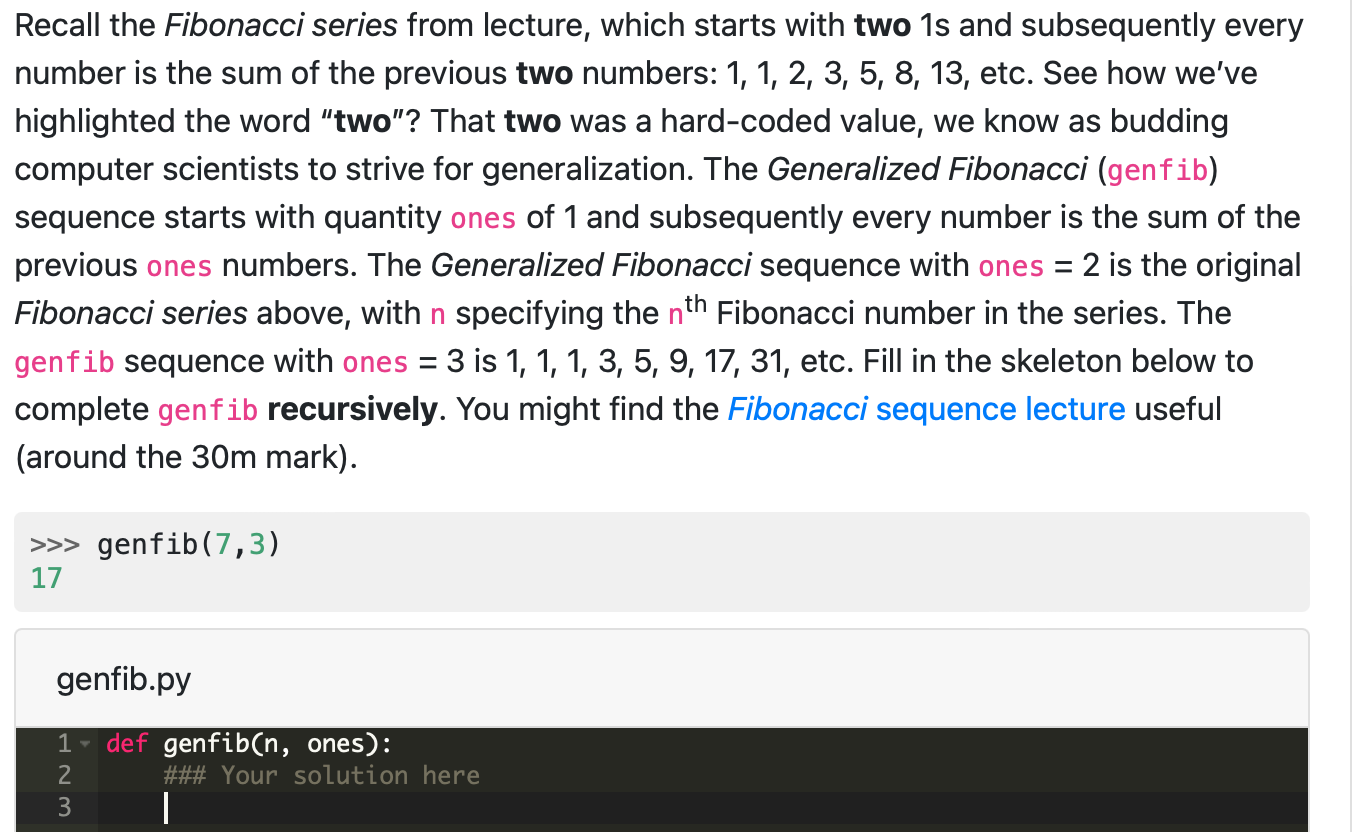Click the pink 'ones' code term in text

(483, 218)
